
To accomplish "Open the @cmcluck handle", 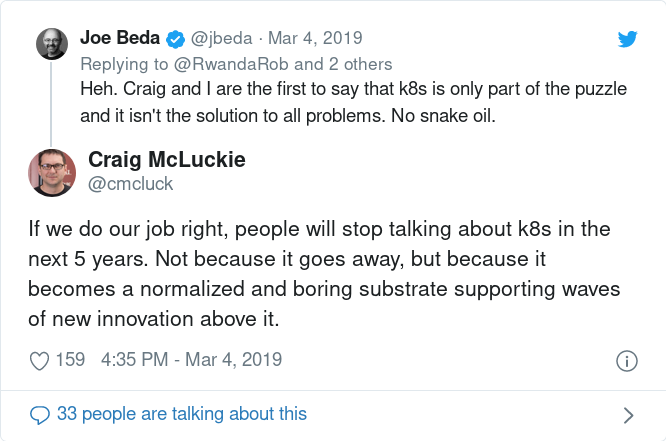I will 130,184.
